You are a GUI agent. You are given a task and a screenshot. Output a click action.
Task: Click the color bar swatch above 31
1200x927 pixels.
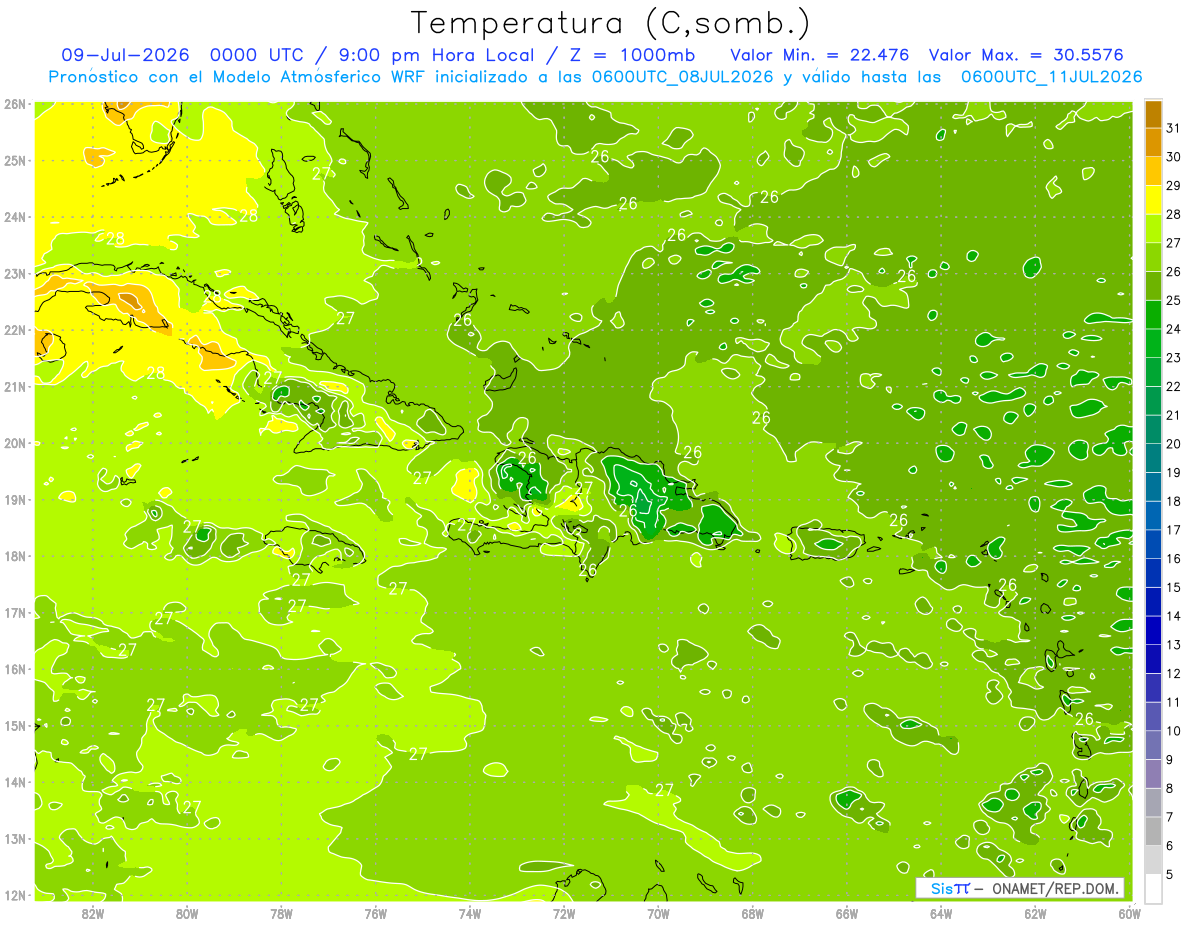pos(1153,113)
